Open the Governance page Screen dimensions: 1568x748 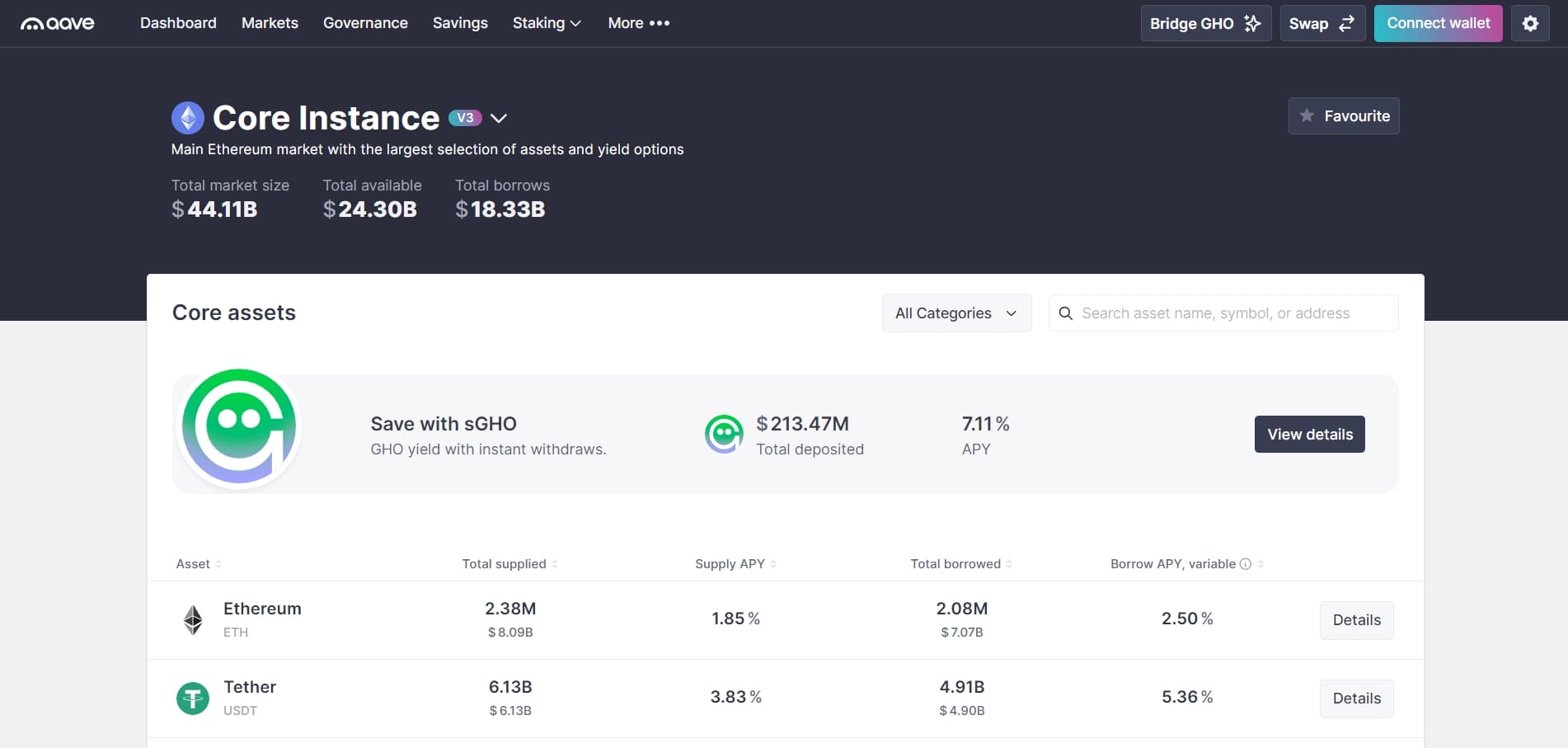pyautogui.click(x=365, y=23)
